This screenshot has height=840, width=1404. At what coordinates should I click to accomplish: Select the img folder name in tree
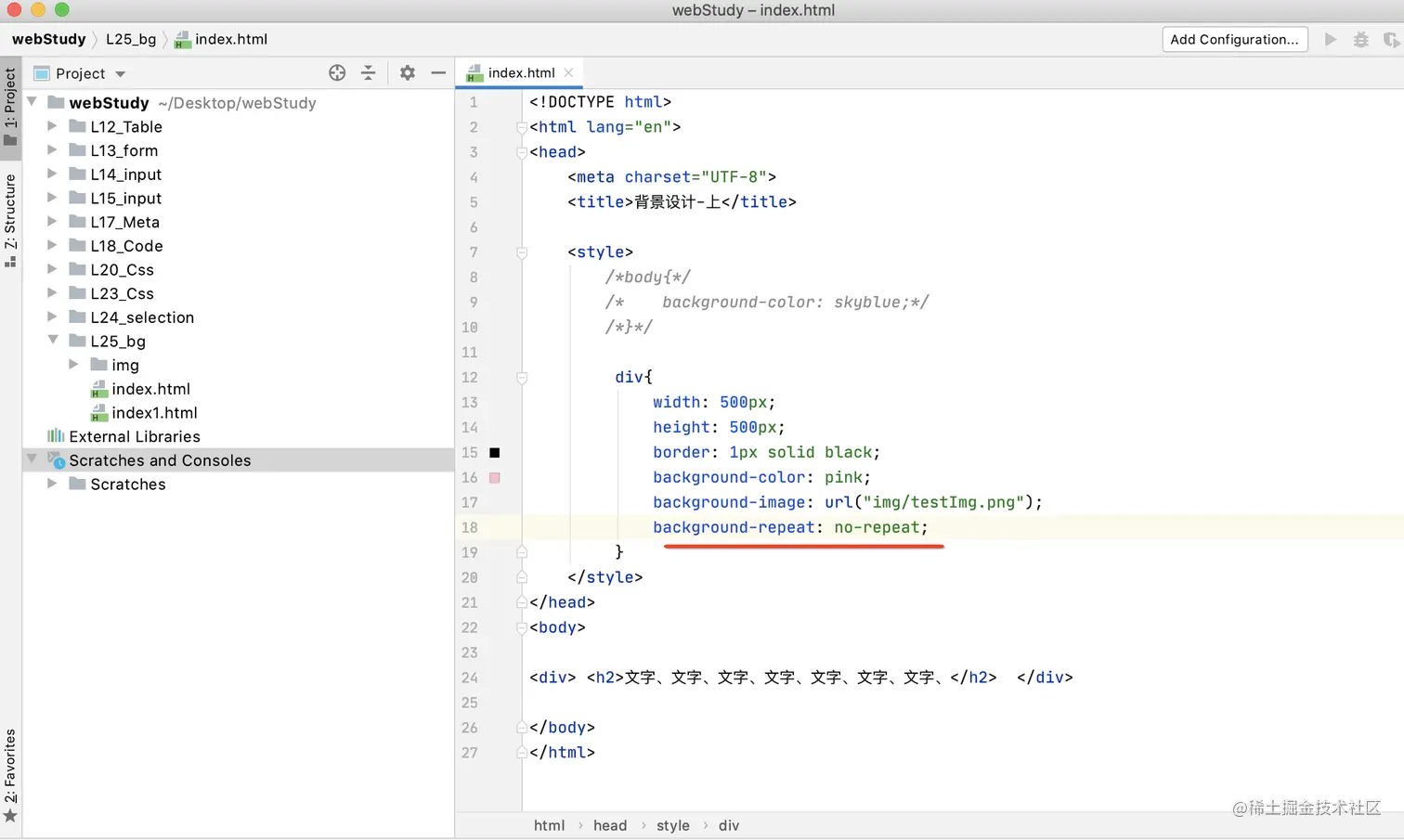[125, 366]
